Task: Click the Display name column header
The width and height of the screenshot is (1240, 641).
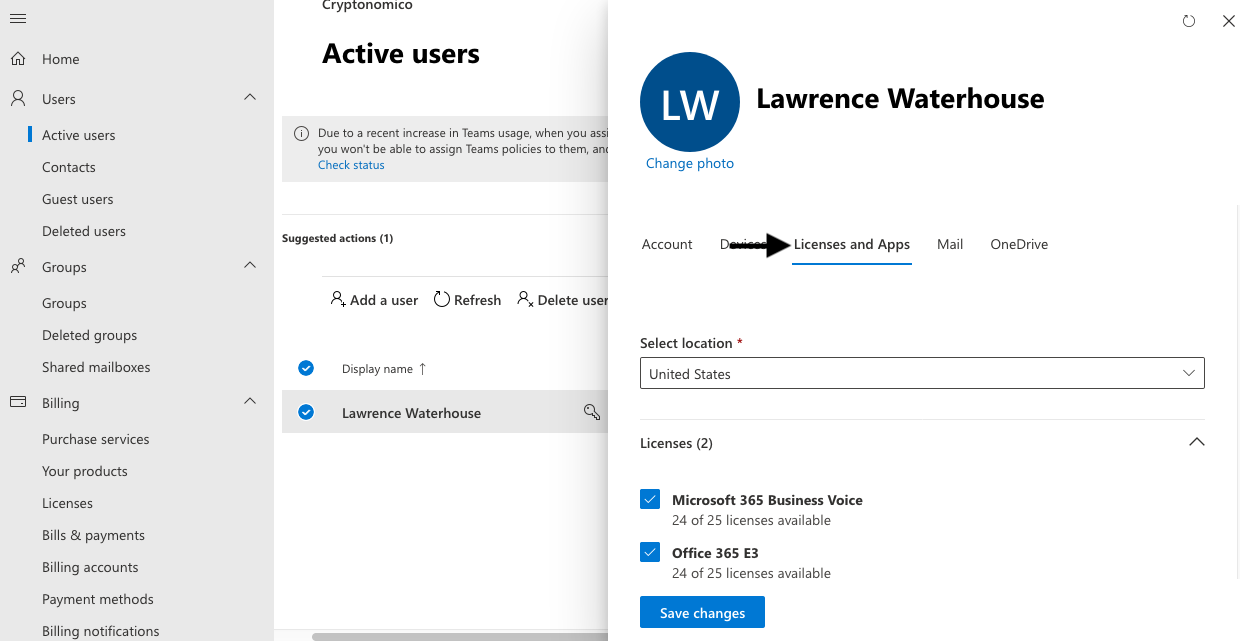Action: click(377, 369)
